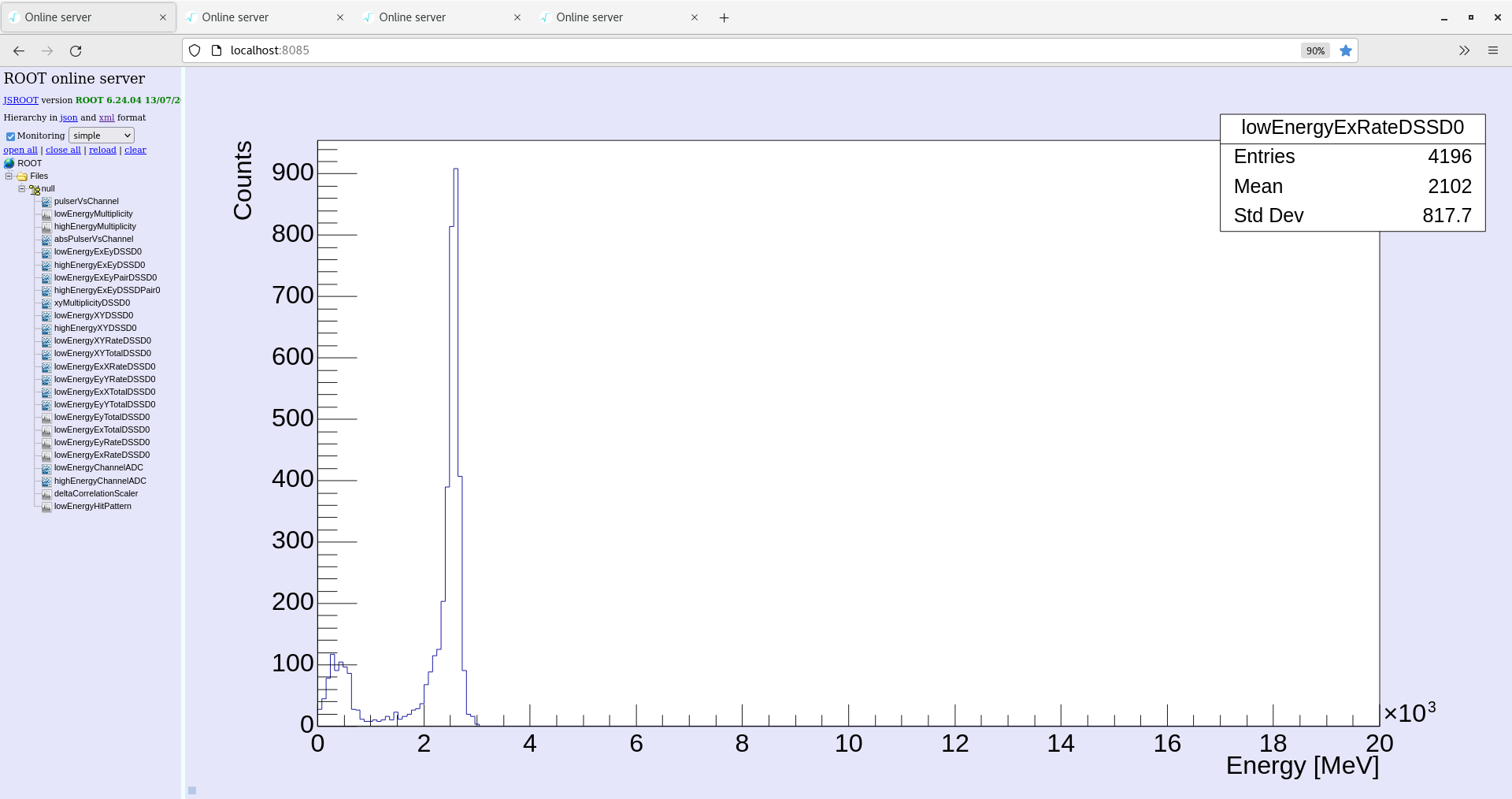This screenshot has width=1512, height=799.
Task: Click the lowEnergyChannelADC item icon
Action: [46, 468]
